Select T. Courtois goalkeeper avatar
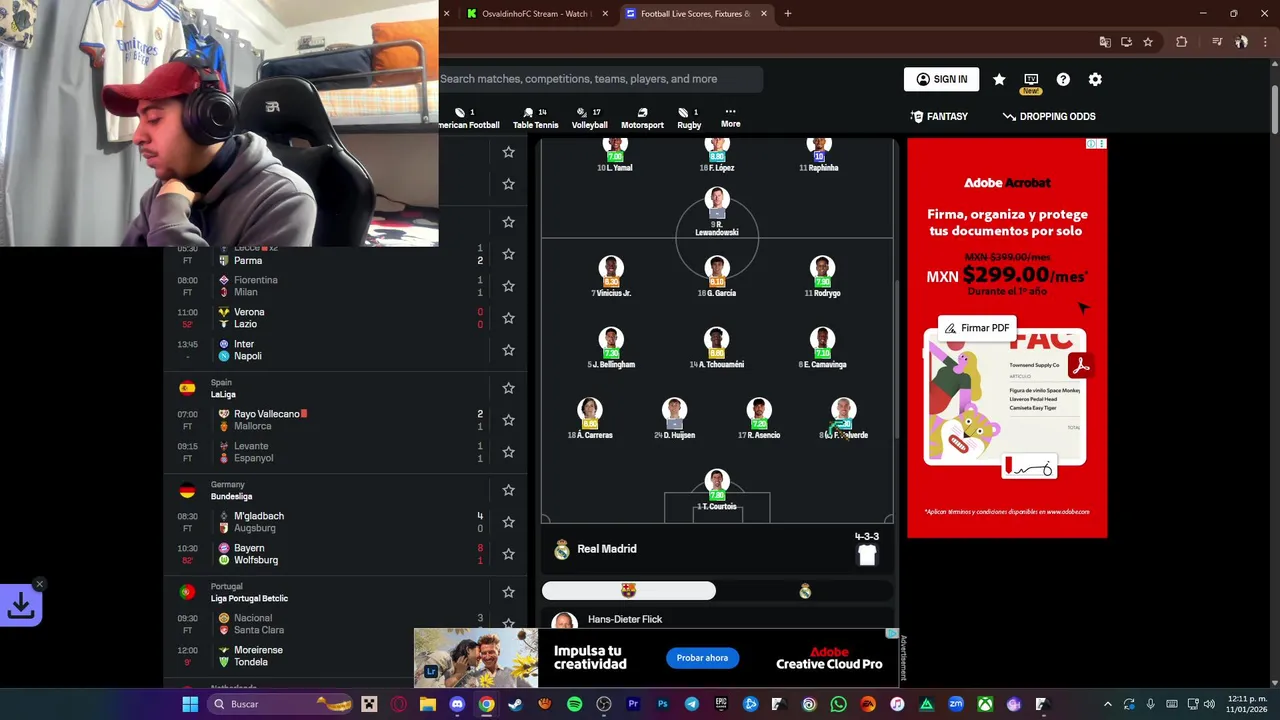The width and height of the screenshot is (1280, 720). tap(717, 484)
